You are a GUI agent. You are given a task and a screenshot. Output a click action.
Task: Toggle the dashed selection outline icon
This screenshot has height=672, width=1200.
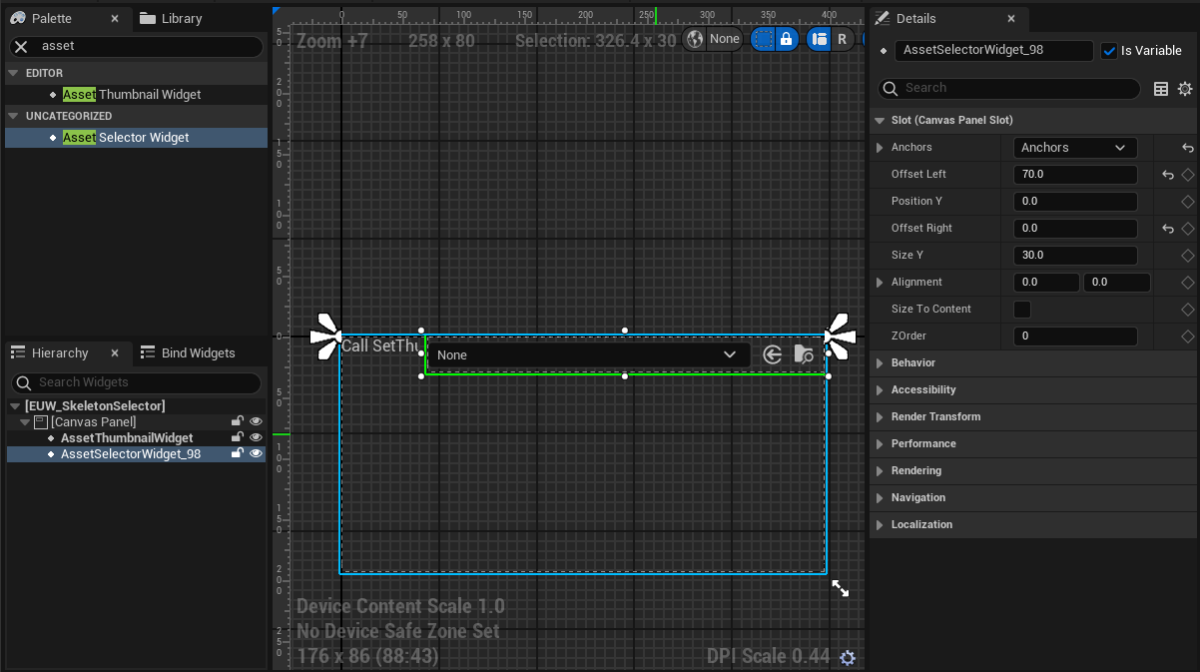tap(763, 39)
